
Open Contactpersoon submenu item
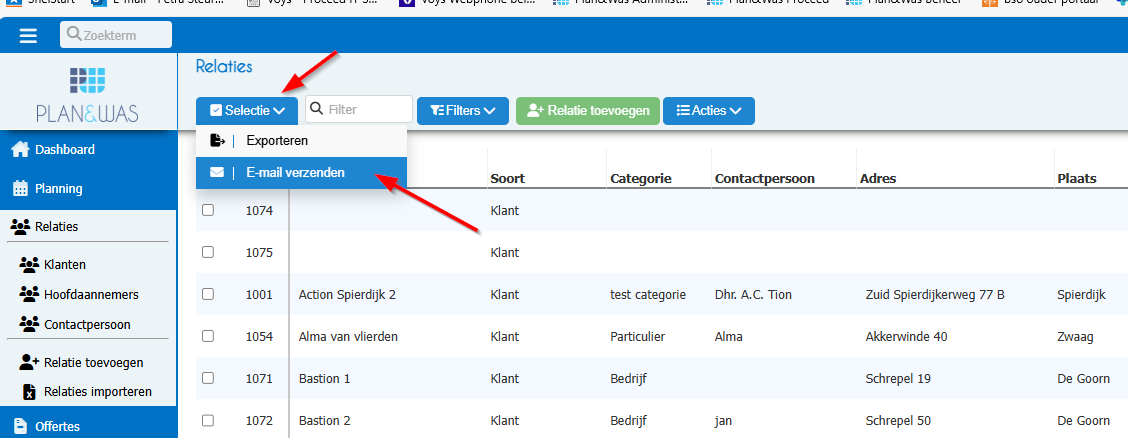pyautogui.click(x=87, y=324)
